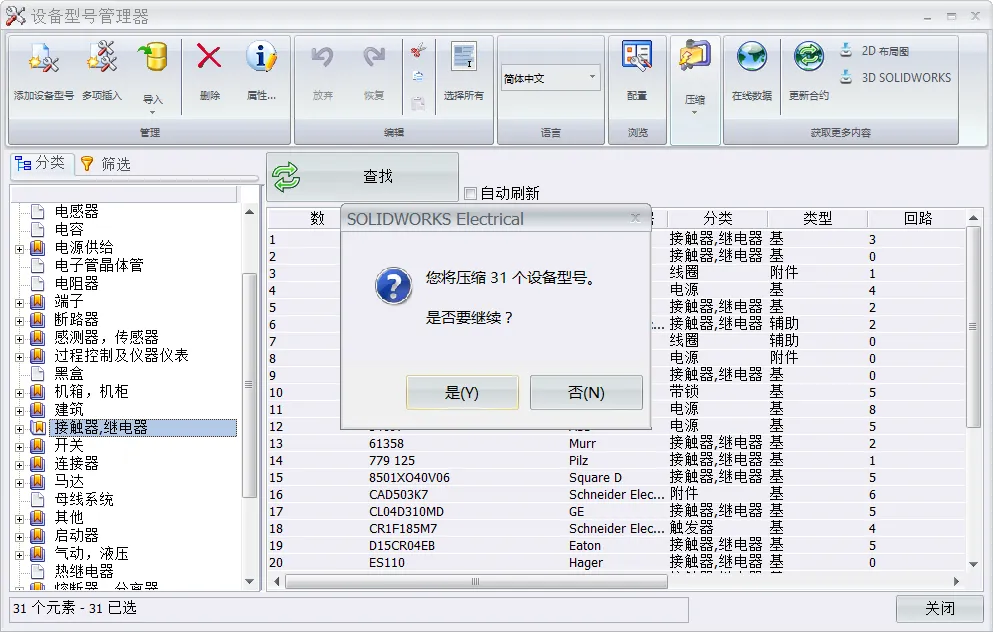Screen dimensions: 993x632
Task: Click the 添加设备型号 toolbar icon
Action: click(43, 58)
